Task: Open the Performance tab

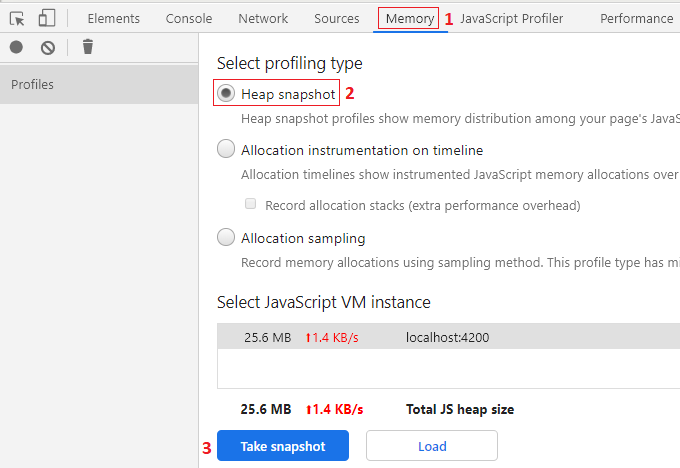Action: [637, 19]
